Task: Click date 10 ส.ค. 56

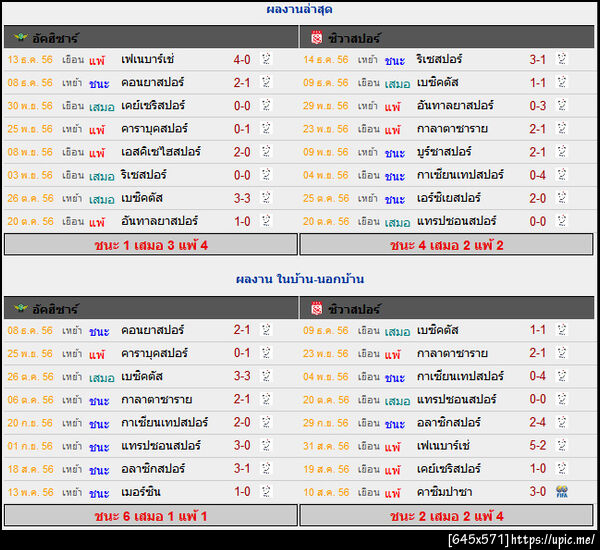Action: (x=326, y=492)
